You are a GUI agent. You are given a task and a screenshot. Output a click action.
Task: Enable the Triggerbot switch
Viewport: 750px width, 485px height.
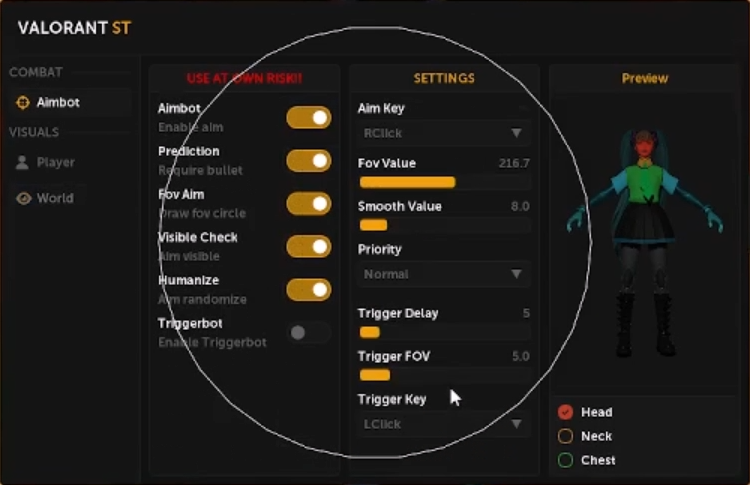click(309, 332)
